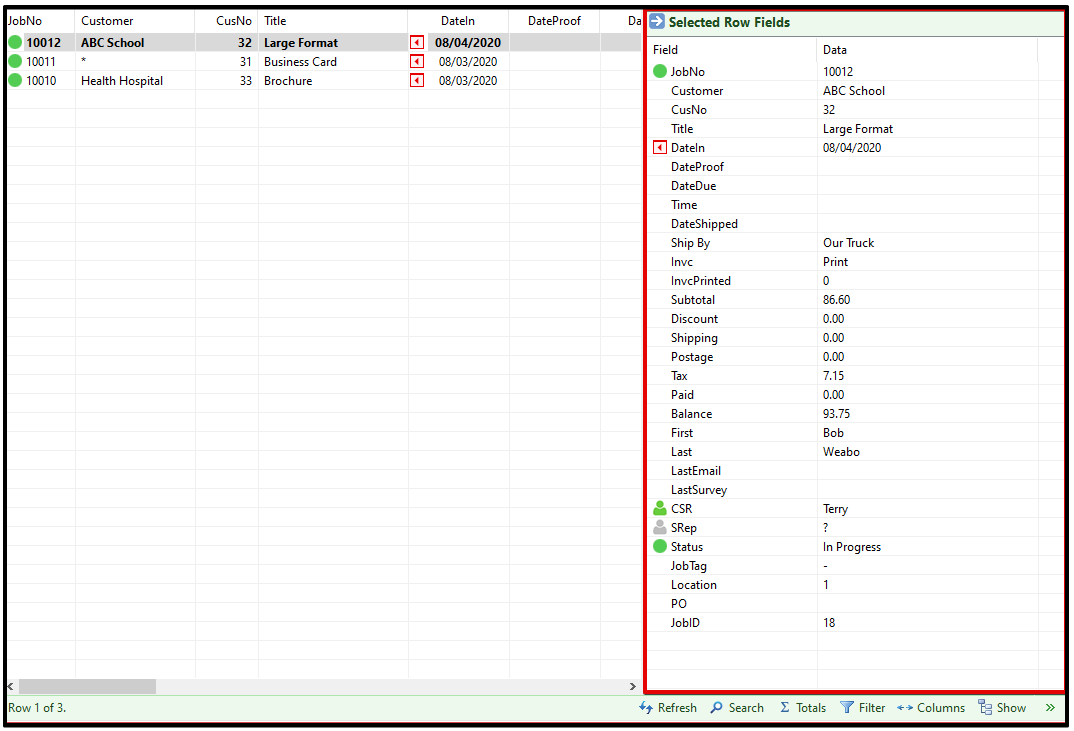
Task: Select job number 10011 in the grid
Action: click(x=41, y=62)
